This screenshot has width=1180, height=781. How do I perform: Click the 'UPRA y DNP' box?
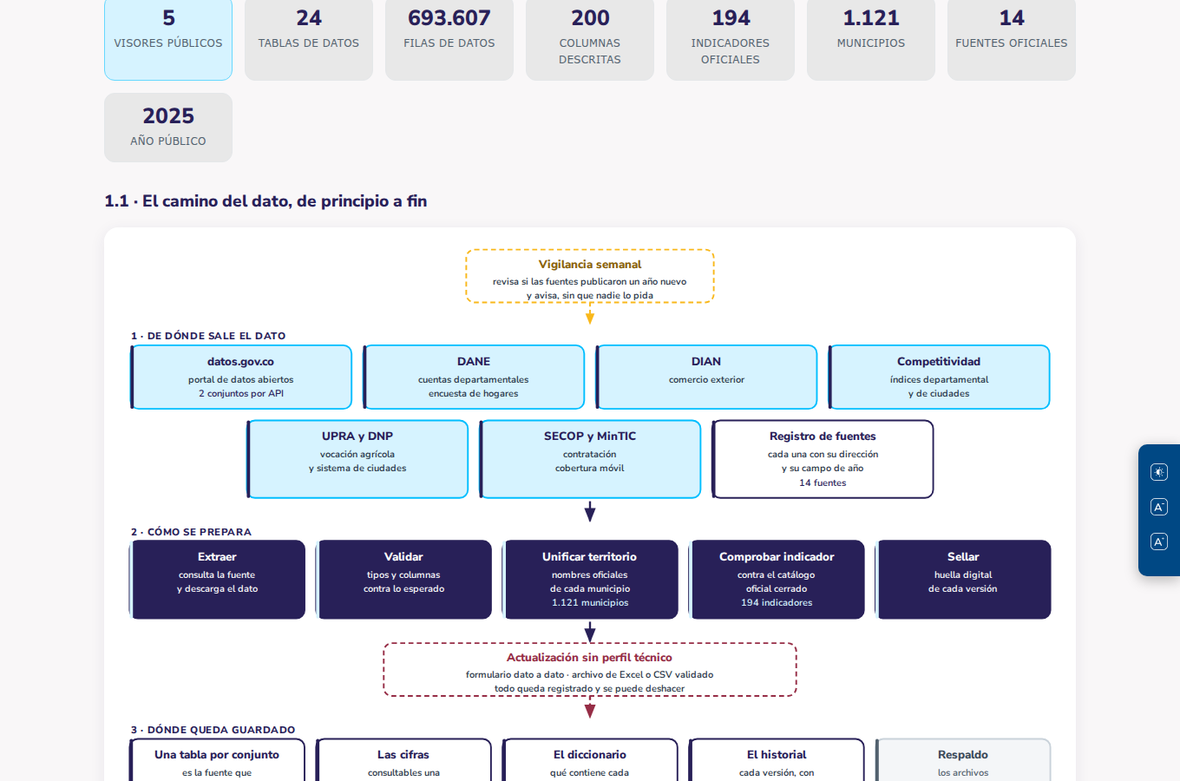click(x=357, y=459)
